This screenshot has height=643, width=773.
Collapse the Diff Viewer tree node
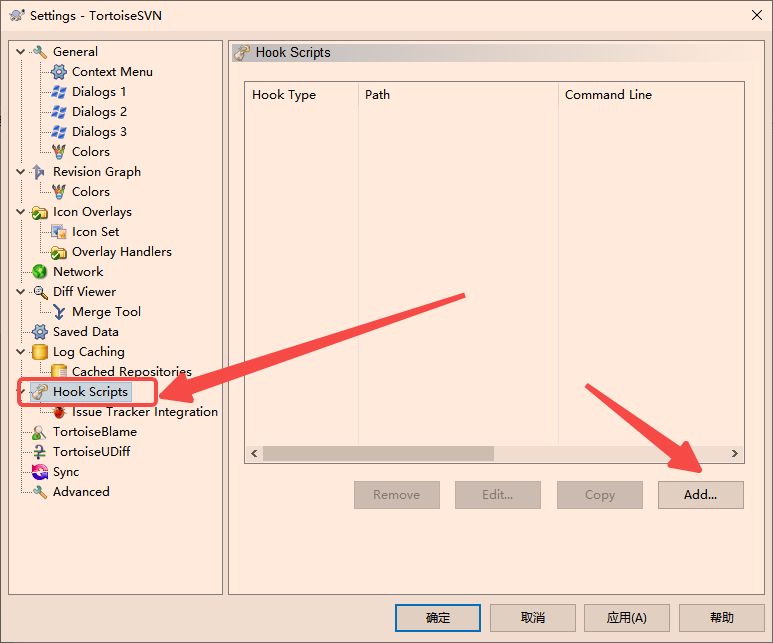click(x=21, y=292)
